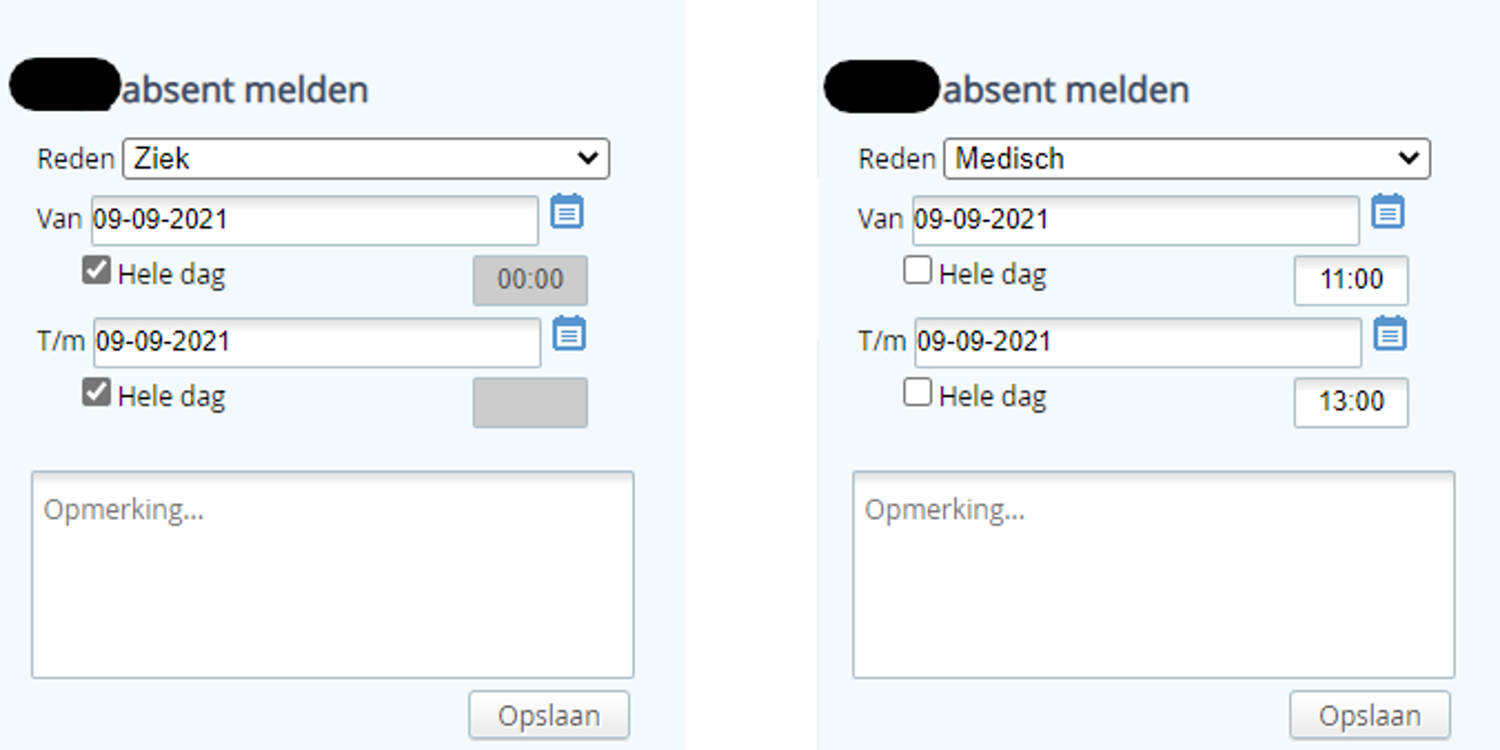Uncheck Hele dag under T/m in Ziek form

coord(96,393)
